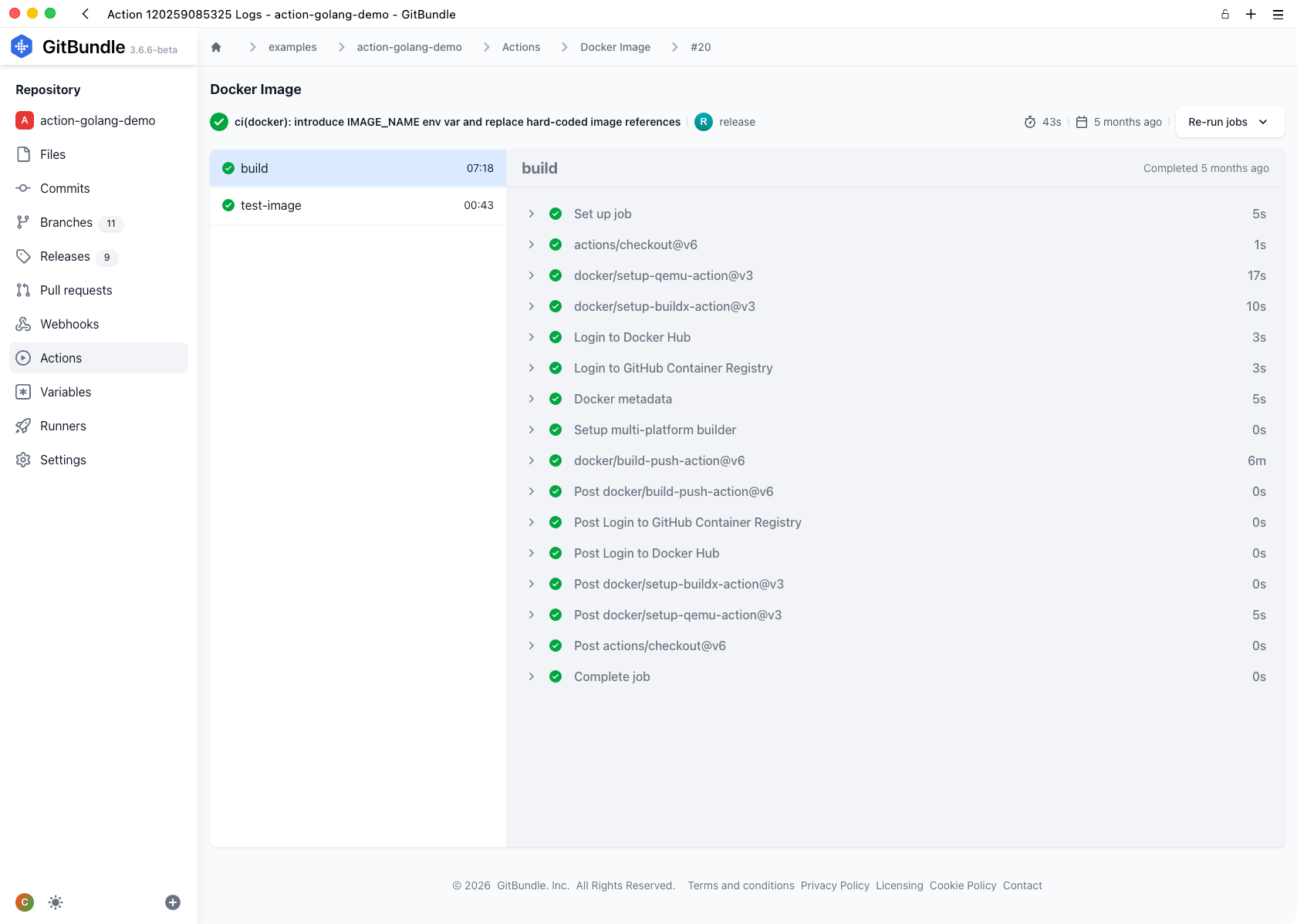Click the examples breadcrumb link

click(x=292, y=47)
